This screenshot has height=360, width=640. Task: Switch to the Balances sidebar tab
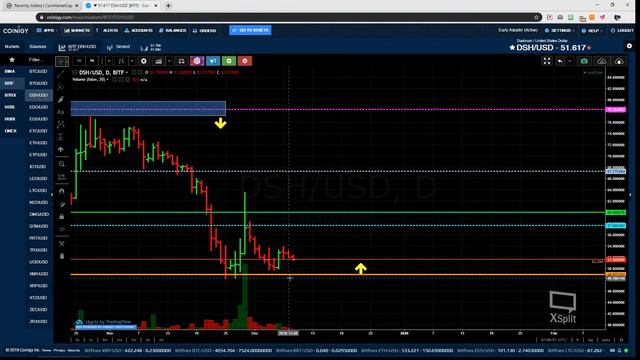(x=38, y=47)
